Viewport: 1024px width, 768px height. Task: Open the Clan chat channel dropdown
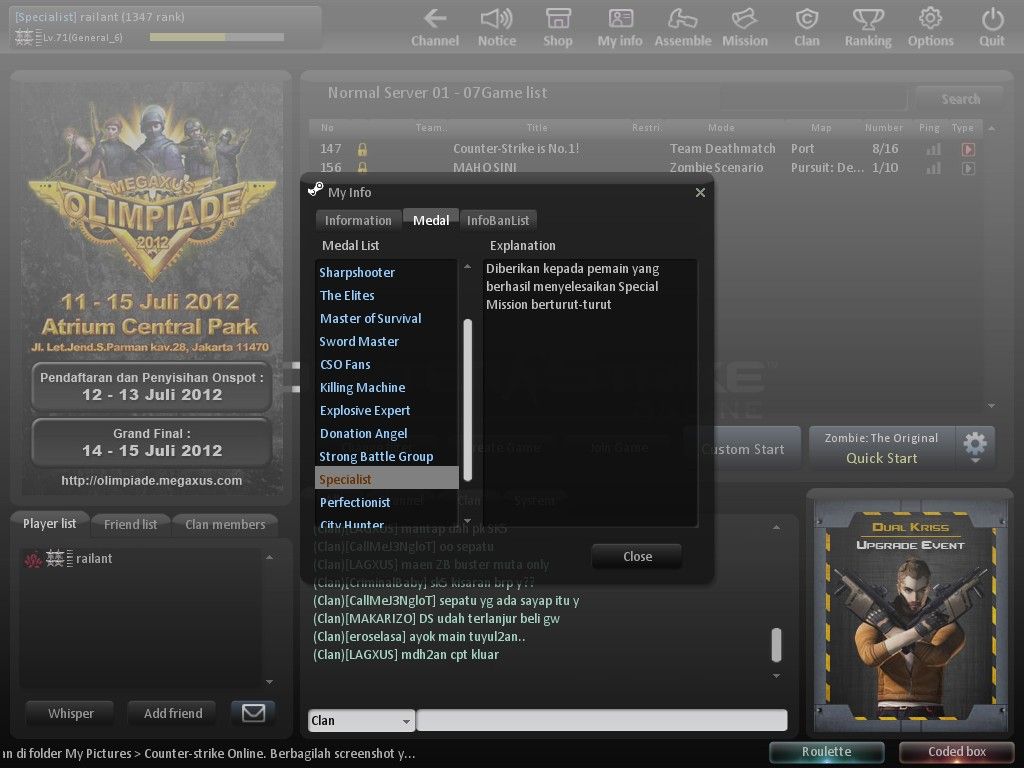tap(361, 720)
